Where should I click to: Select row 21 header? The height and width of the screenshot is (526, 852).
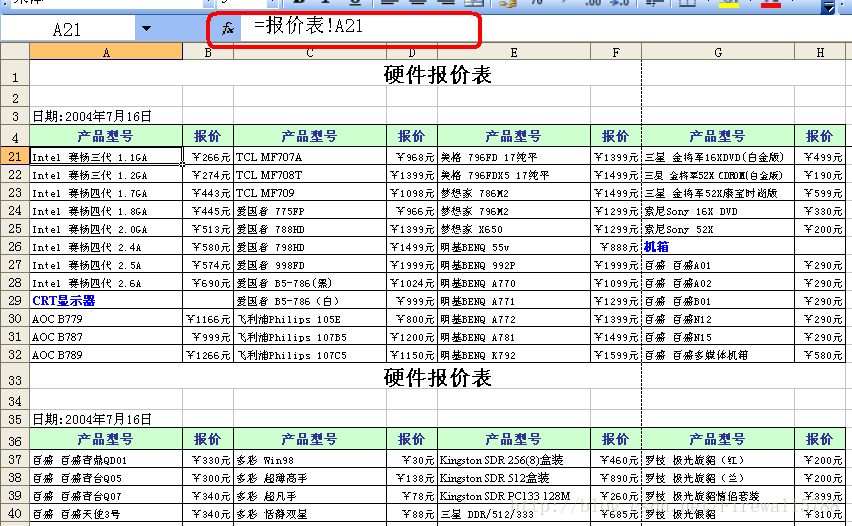click(15, 156)
